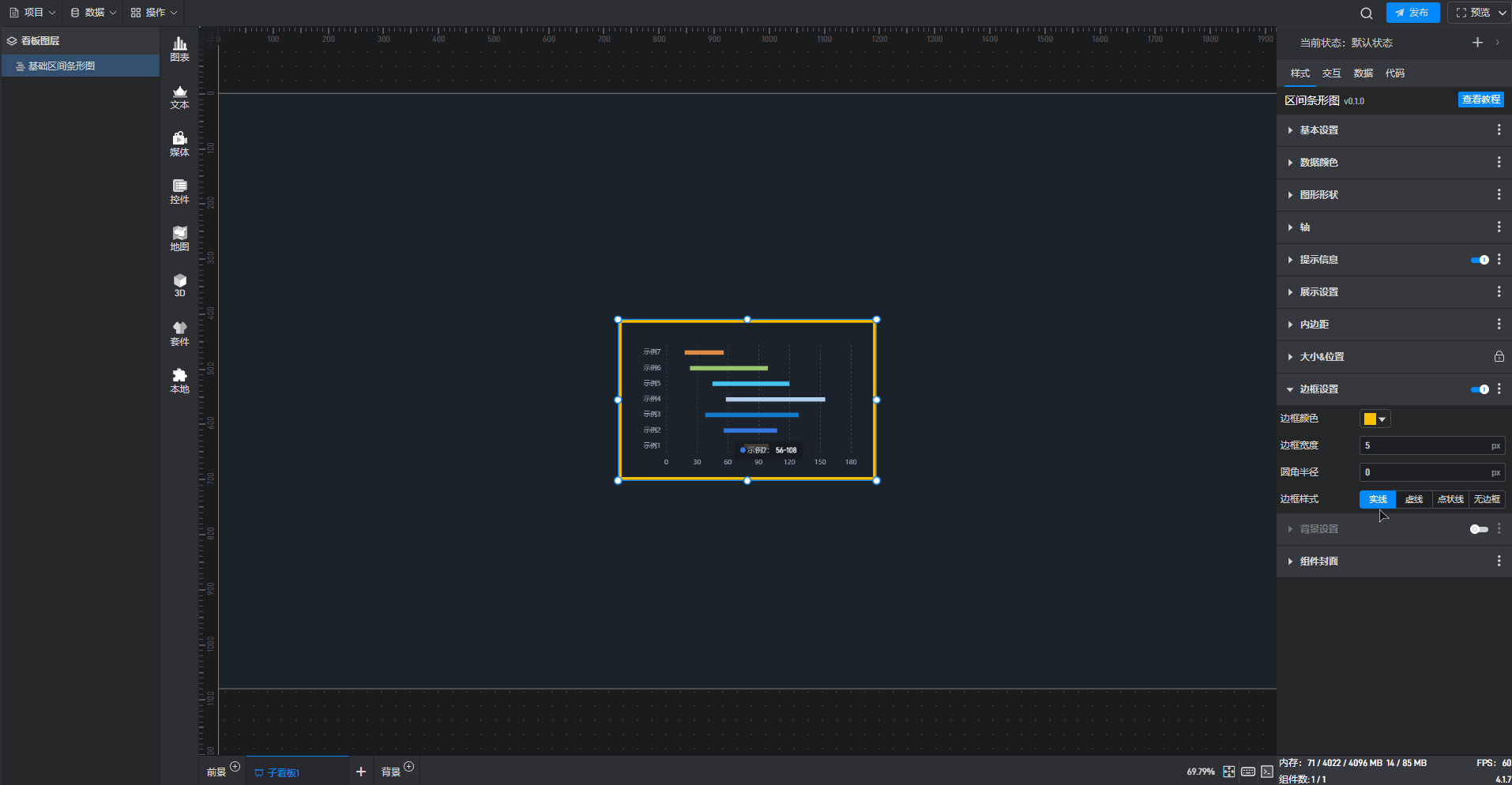The width and height of the screenshot is (1512, 785).
Task: Click the 查看教程 tutorial button
Action: (1480, 100)
